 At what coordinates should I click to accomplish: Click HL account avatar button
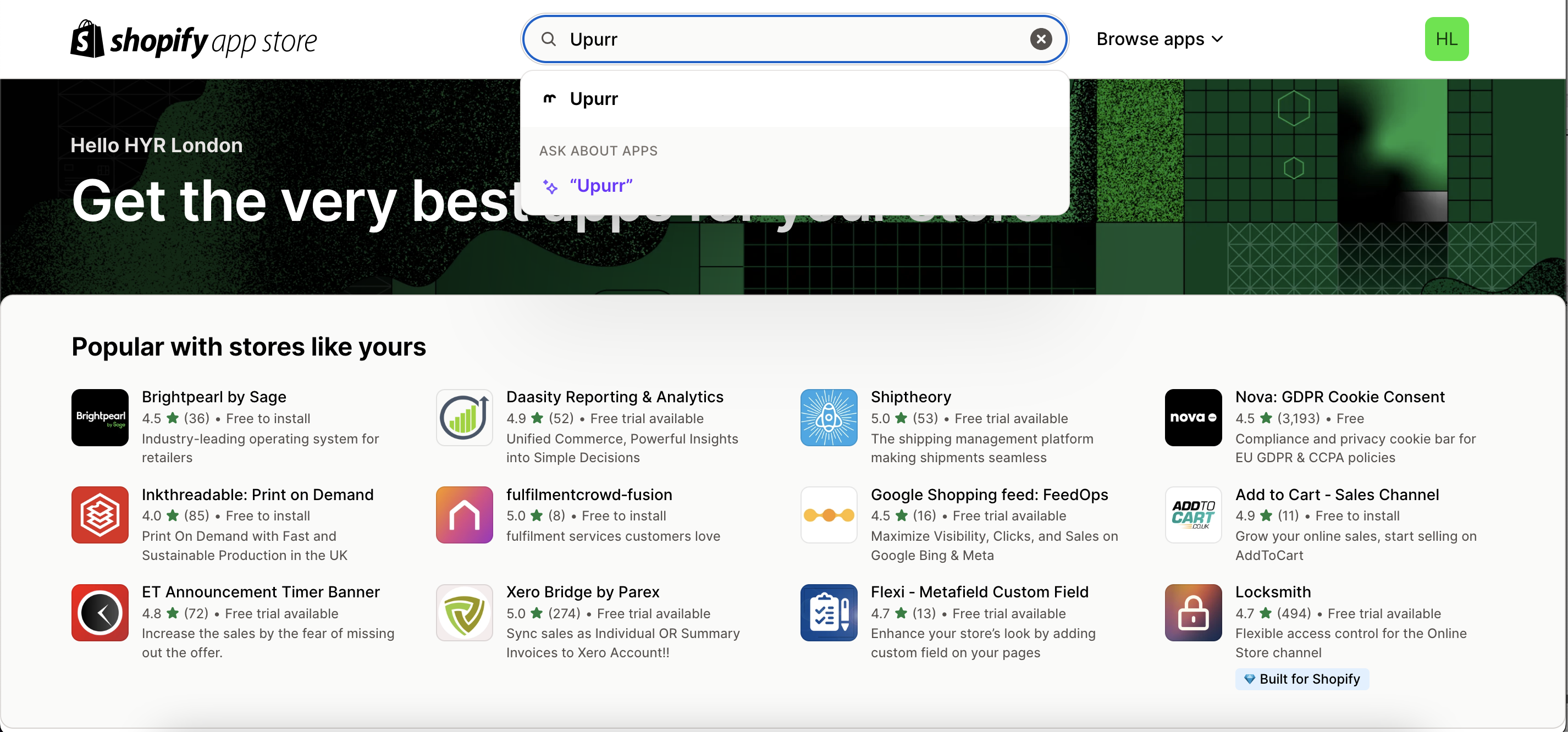(1447, 39)
